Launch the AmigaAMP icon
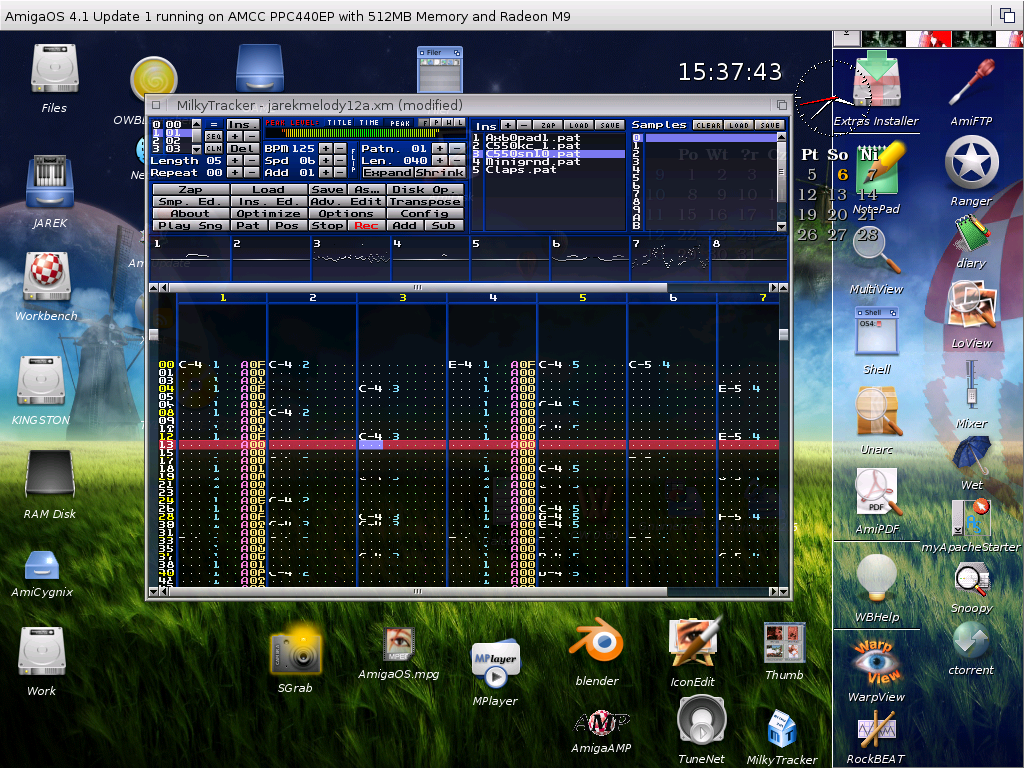 tap(601, 722)
